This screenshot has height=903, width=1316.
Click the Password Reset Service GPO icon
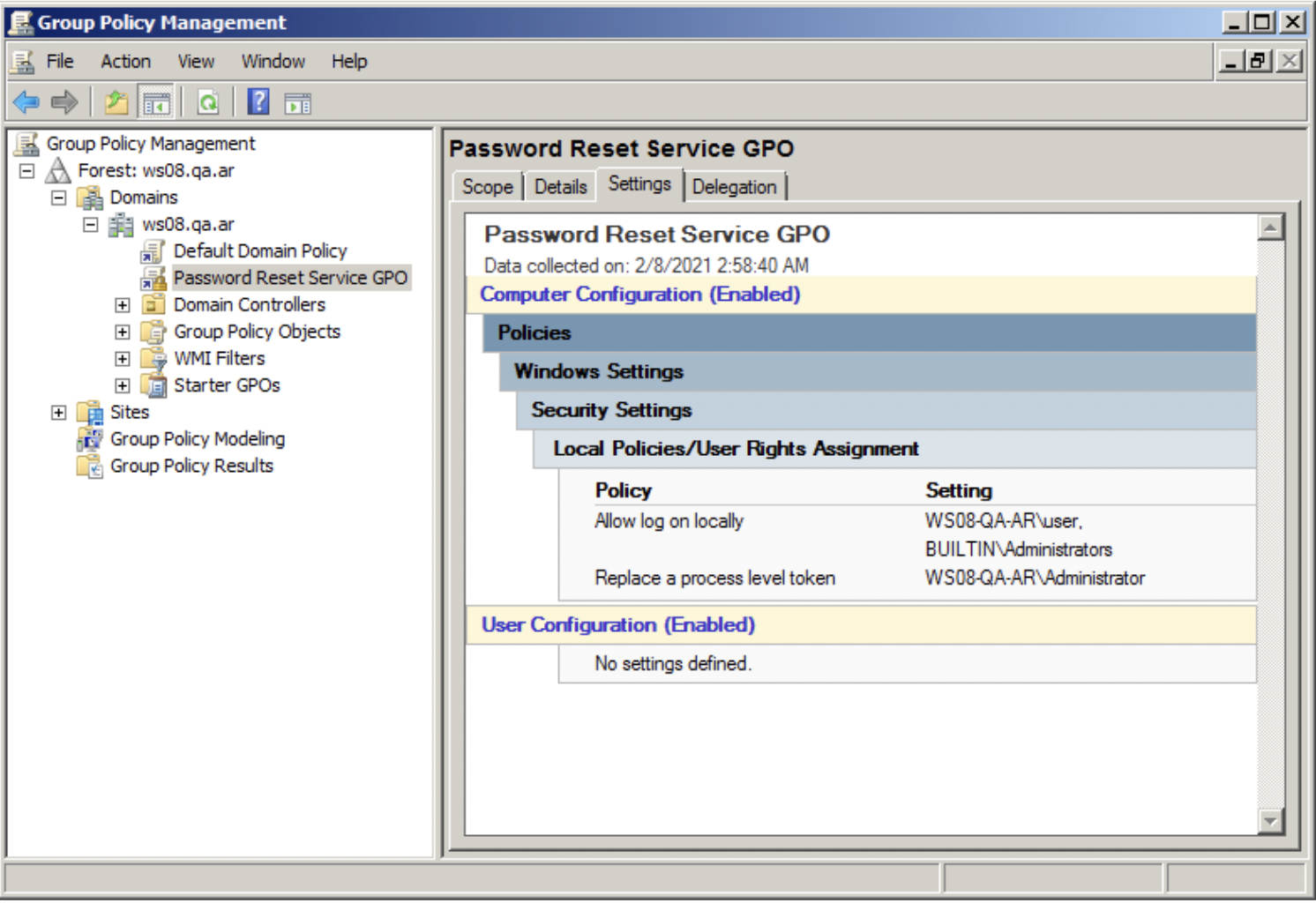[x=153, y=279]
